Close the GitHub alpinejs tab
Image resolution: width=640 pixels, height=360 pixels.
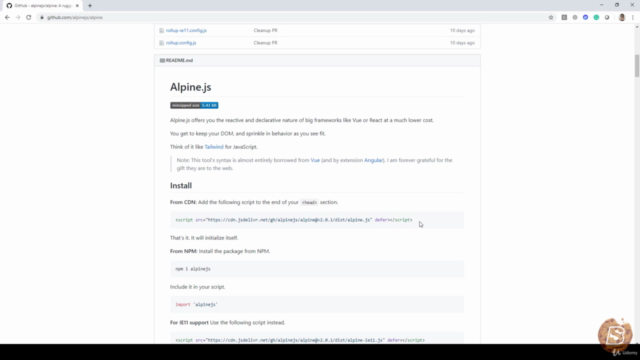point(77,6)
